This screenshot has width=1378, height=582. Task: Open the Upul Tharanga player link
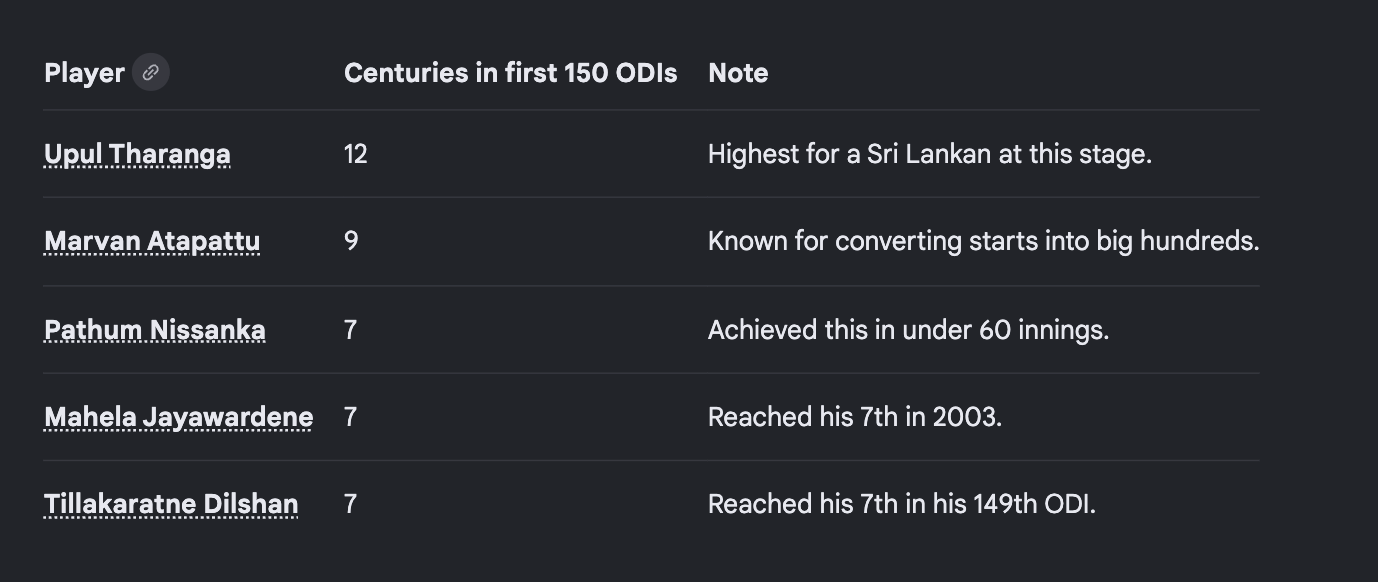[137, 154]
